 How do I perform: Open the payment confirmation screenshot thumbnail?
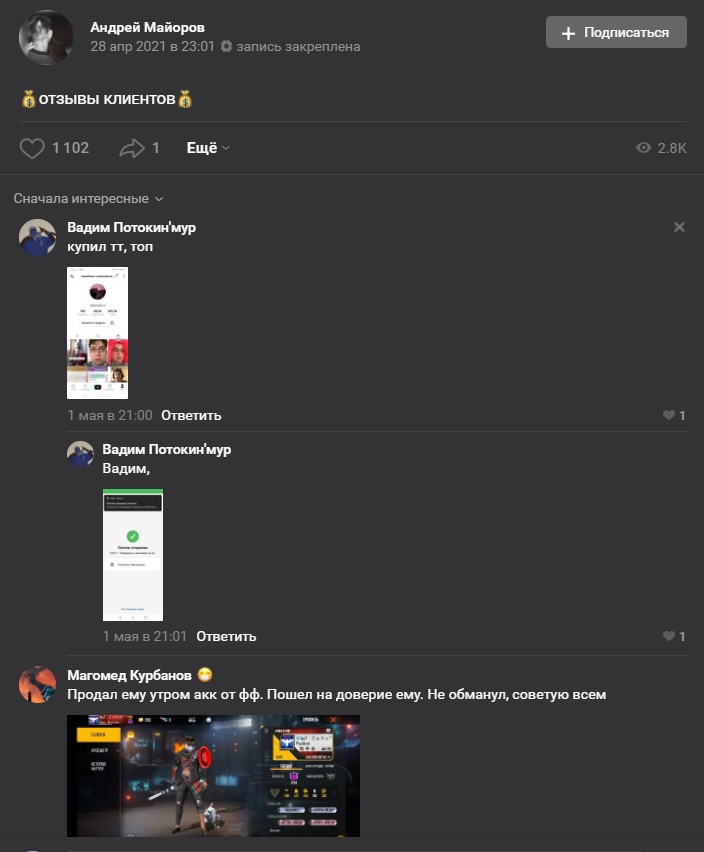[x=133, y=555]
